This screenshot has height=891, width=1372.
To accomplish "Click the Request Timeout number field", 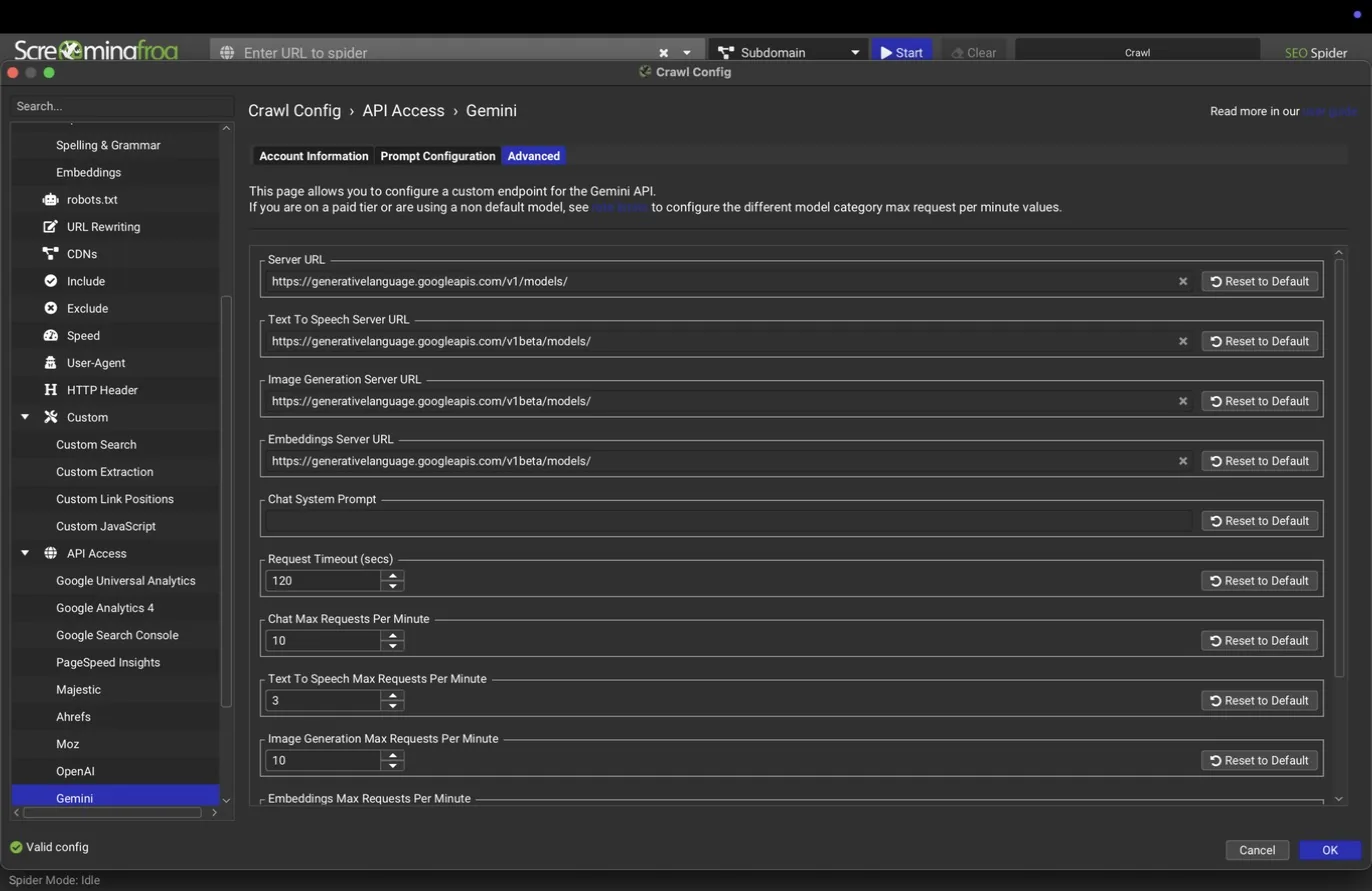I will pos(323,581).
